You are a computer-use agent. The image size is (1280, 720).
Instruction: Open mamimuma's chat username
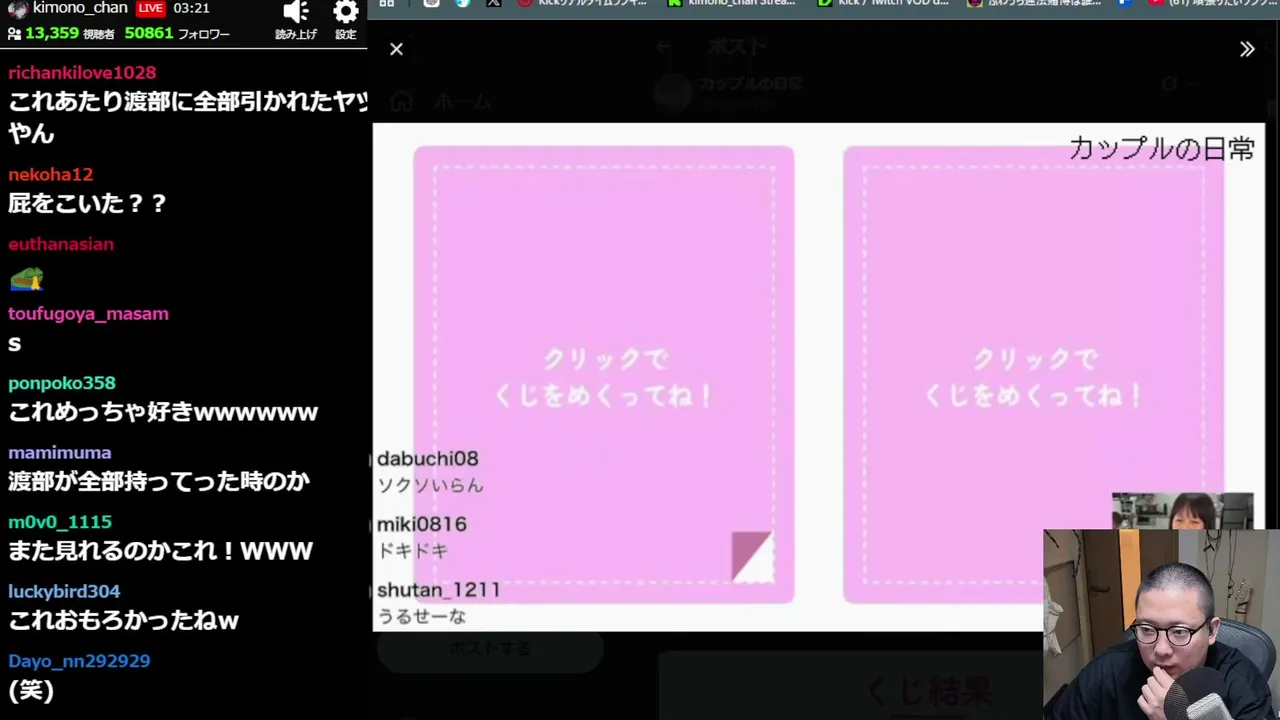pyautogui.click(x=60, y=453)
